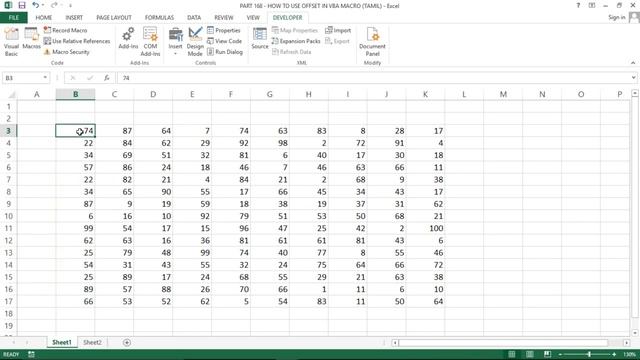Switch to the FORMULAS tab
Screen dimensions: 640x360
(159, 18)
